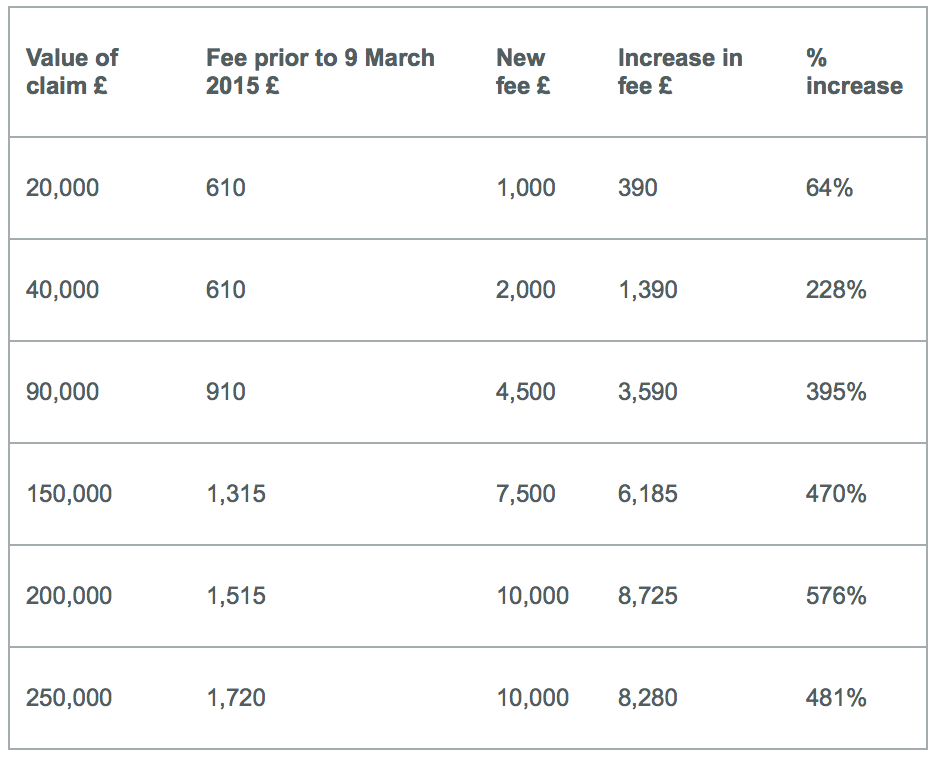The width and height of the screenshot is (940, 760).
Task: Click the '% increase' column header
Action: 854,71
